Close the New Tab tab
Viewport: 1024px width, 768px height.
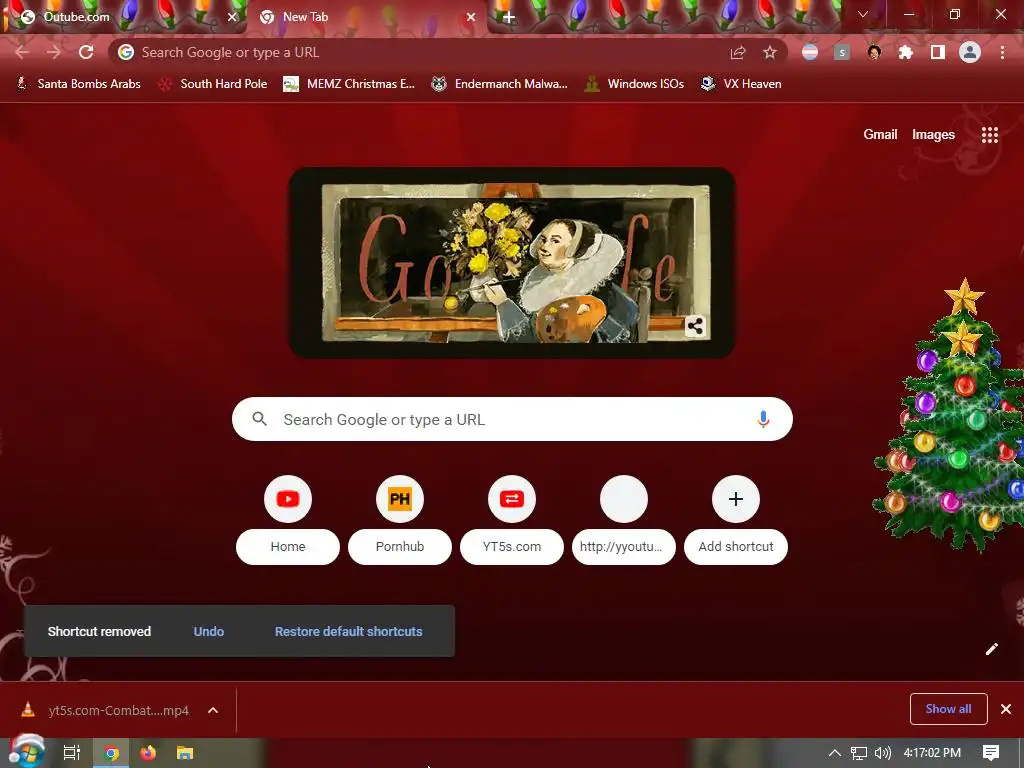tap(471, 17)
